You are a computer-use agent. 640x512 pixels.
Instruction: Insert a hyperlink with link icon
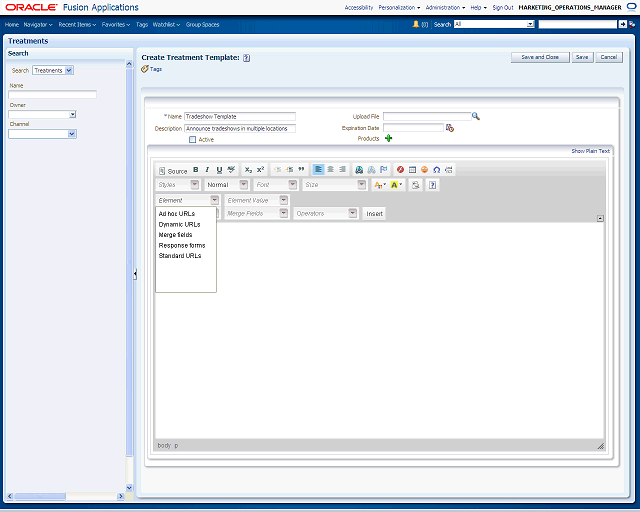(x=359, y=170)
